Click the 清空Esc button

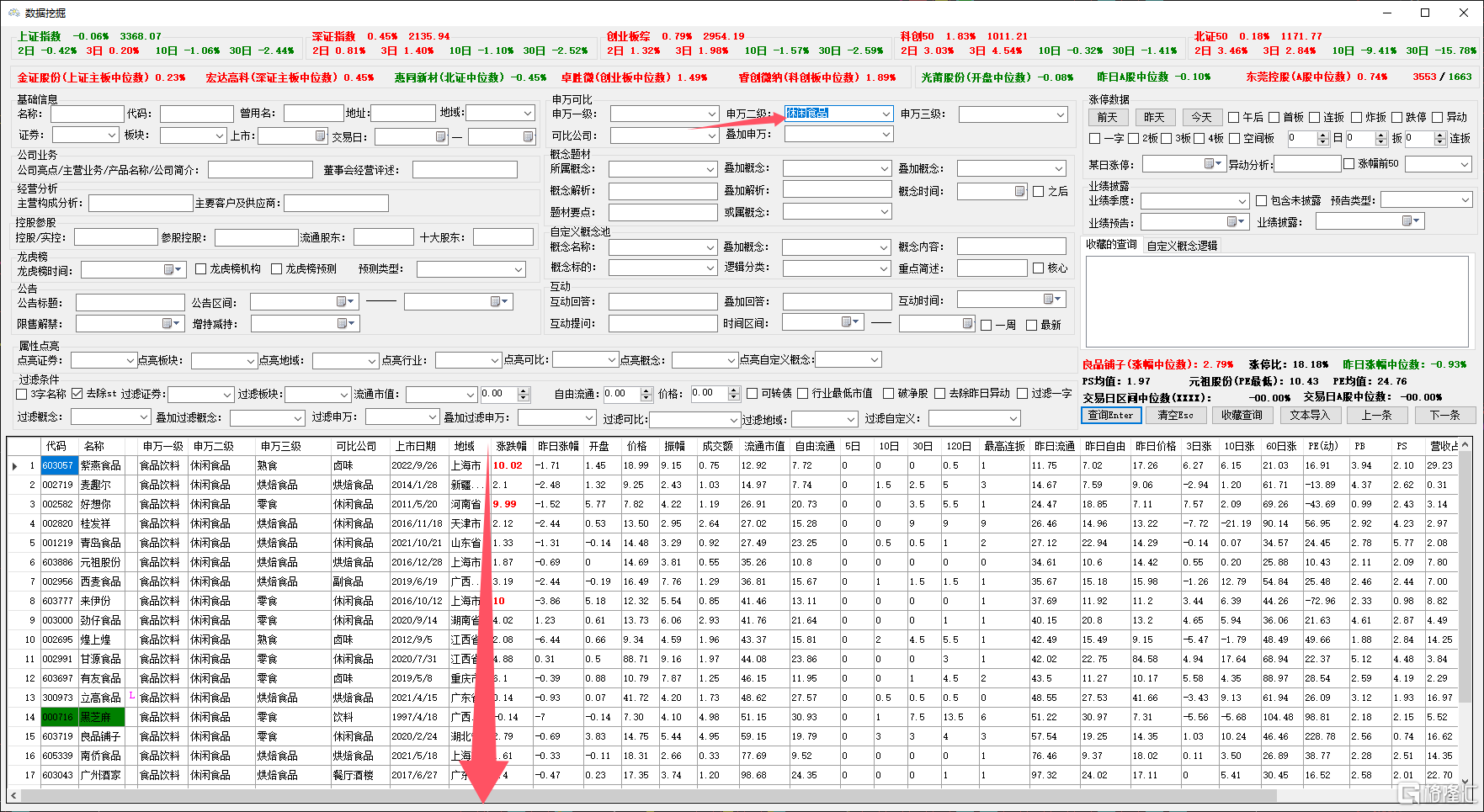(1175, 415)
